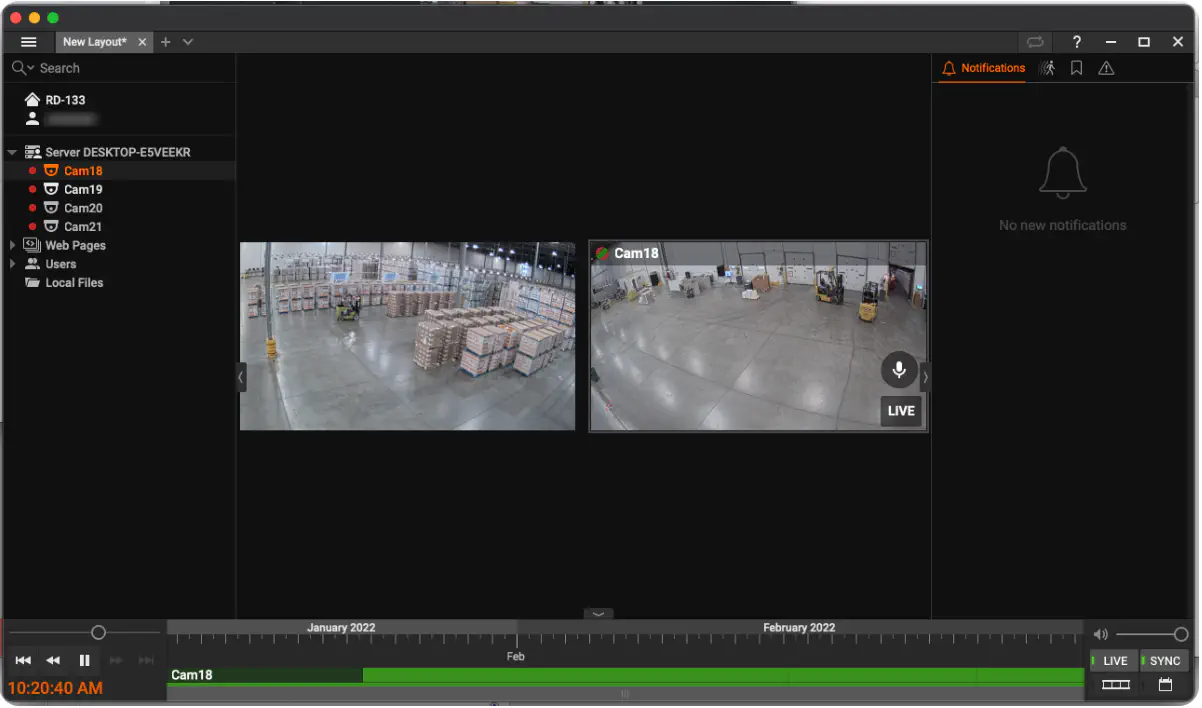The image size is (1202, 708).
Task: Toggle the LIVE button in the timeline
Action: click(x=1114, y=661)
